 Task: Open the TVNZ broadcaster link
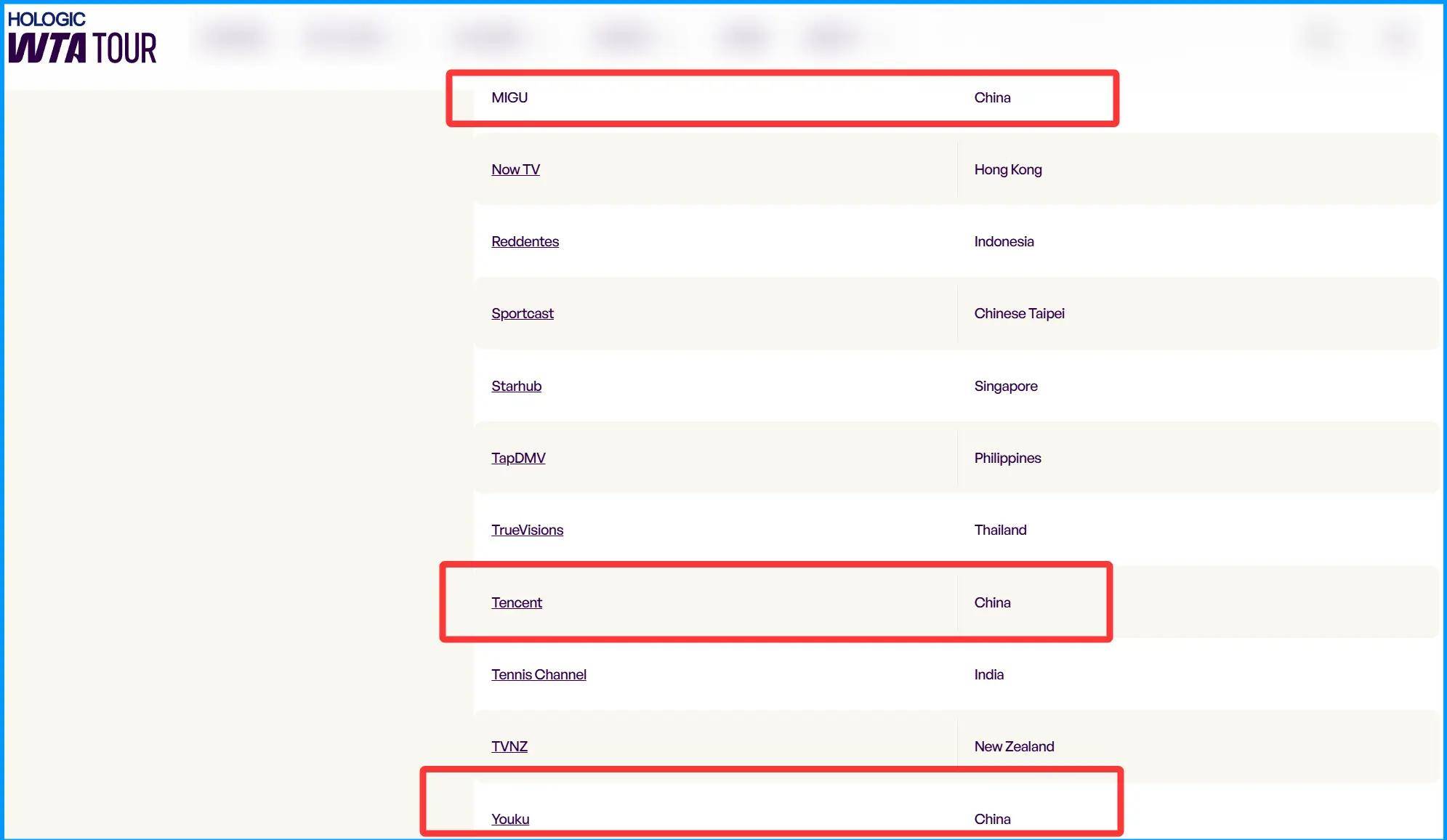tap(509, 746)
